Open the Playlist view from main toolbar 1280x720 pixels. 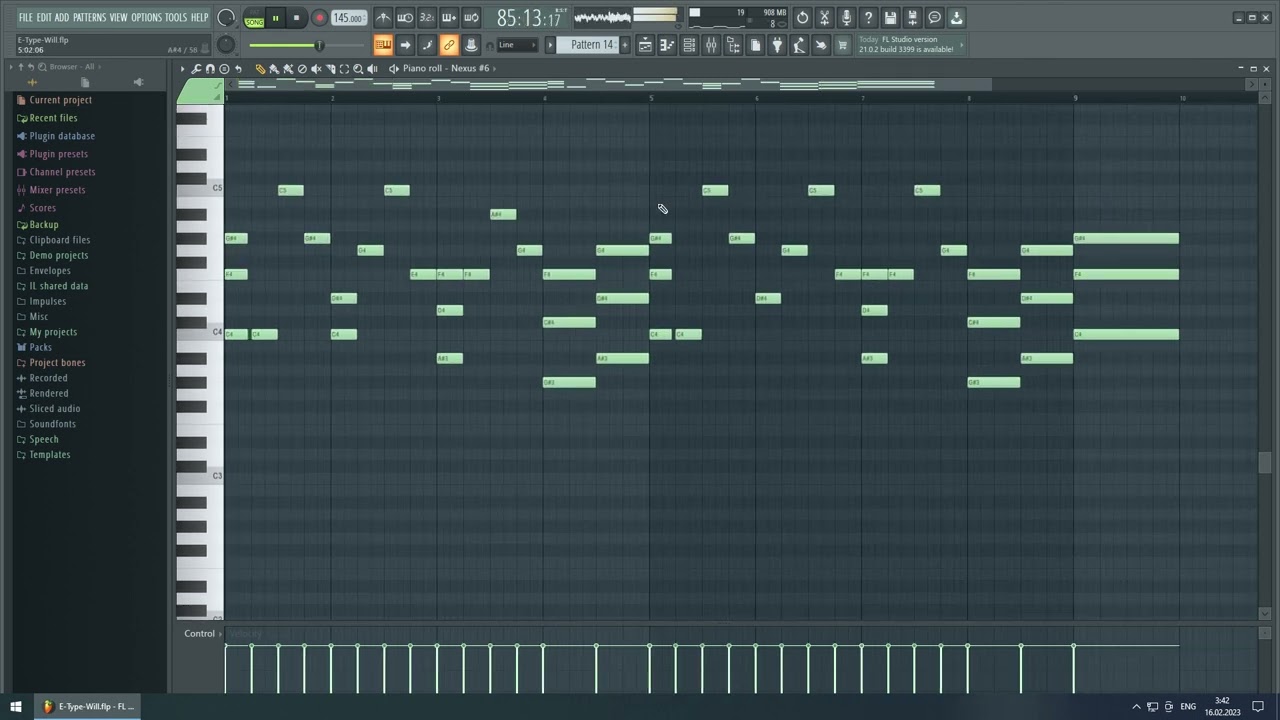coord(645,45)
